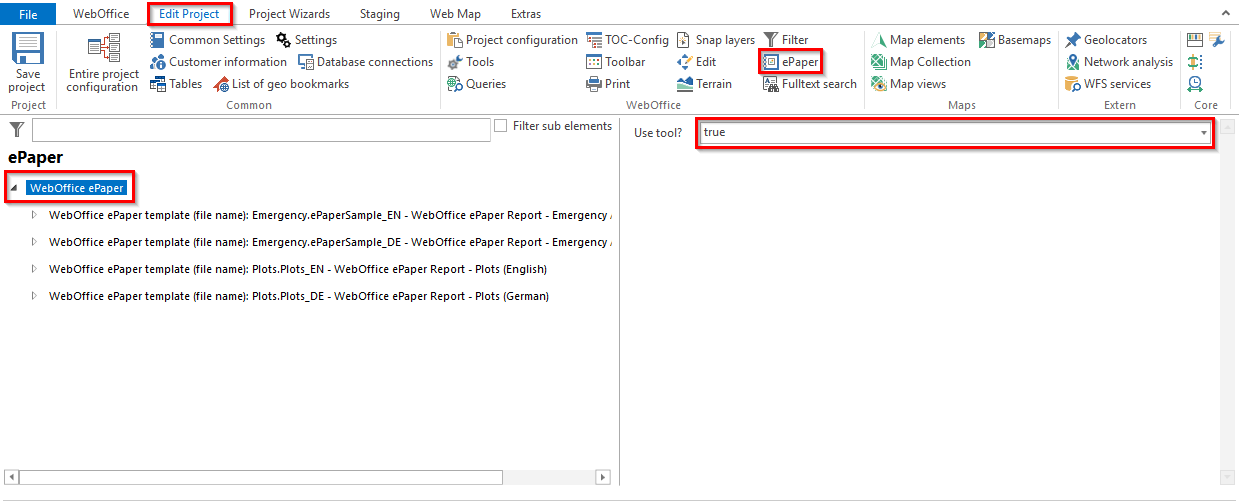Viewport: 1239px width, 502px height.
Task: Click the Save project button
Action: (x=28, y=63)
